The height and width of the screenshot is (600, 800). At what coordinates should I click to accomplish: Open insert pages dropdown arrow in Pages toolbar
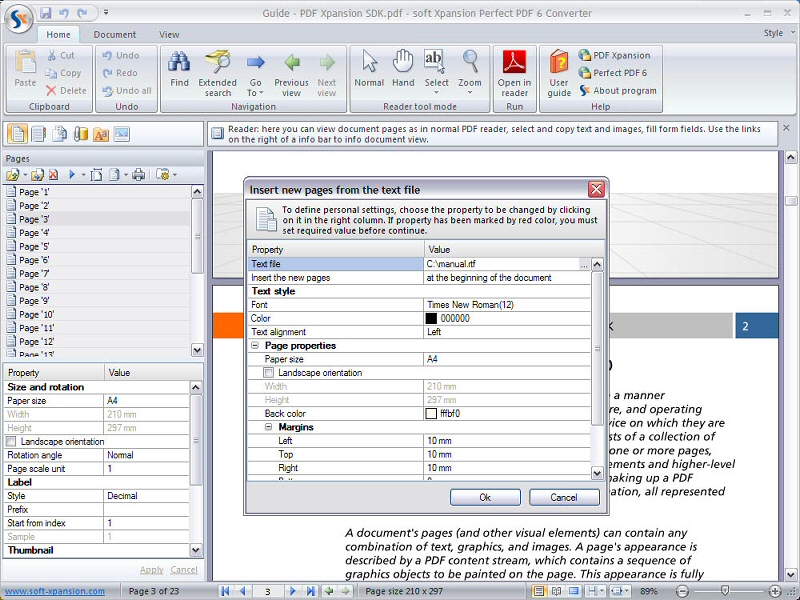25,175
